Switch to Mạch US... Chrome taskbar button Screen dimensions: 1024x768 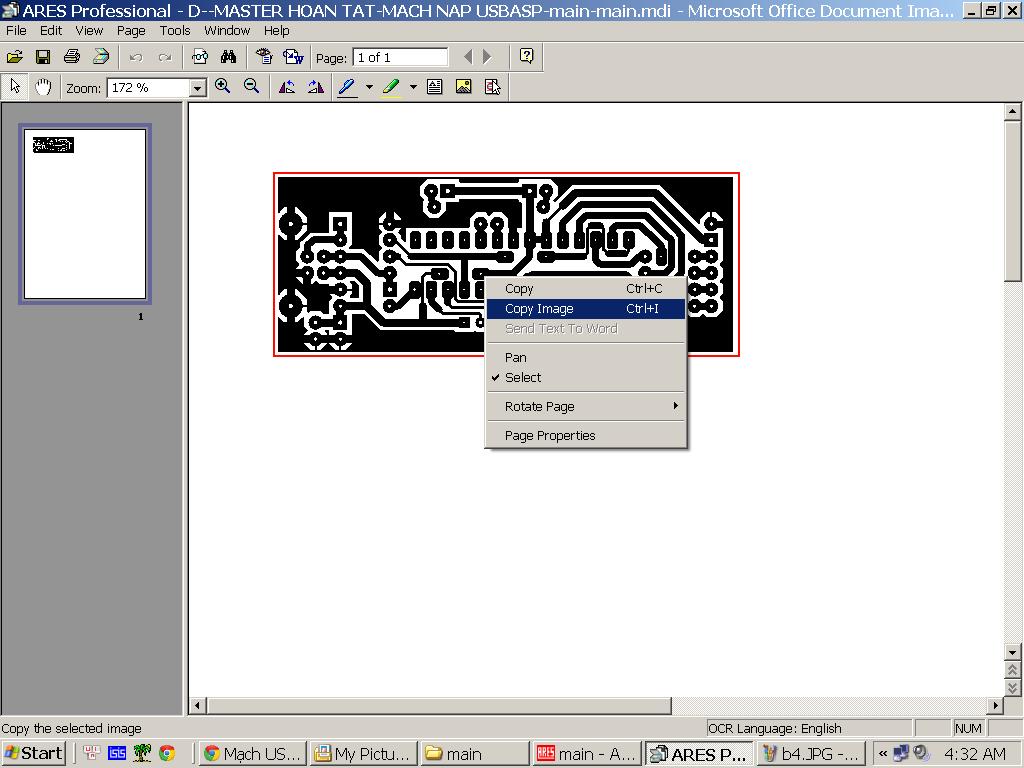[253, 754]
